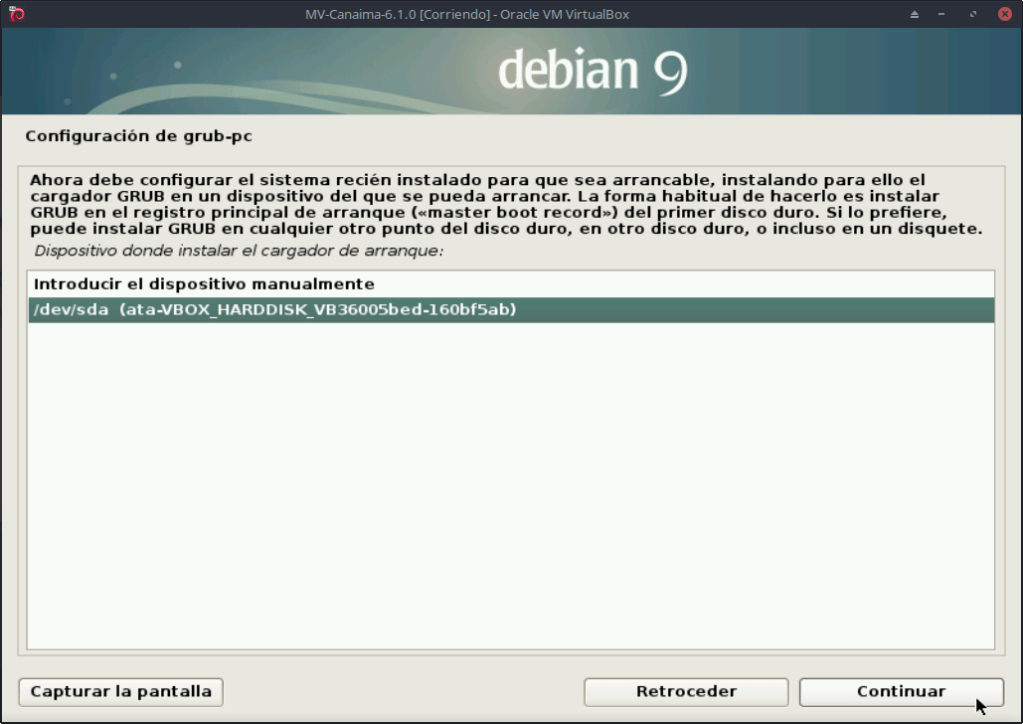Click the window menu icon in title bar
Screen dimensions: 1023x724
[15, 14]
